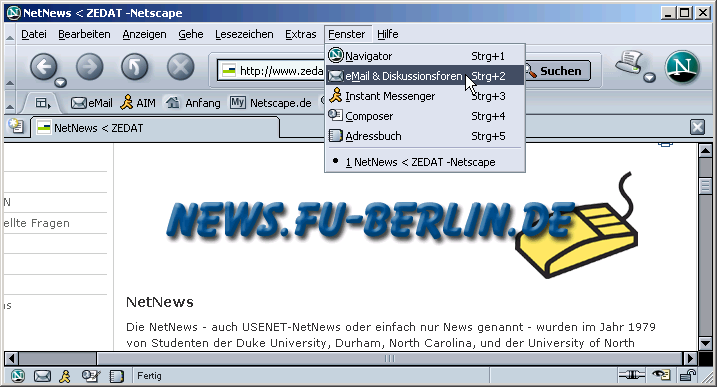Screen dimensions: 717x387
Task: Click the URL address field
Action: [271, 71]
